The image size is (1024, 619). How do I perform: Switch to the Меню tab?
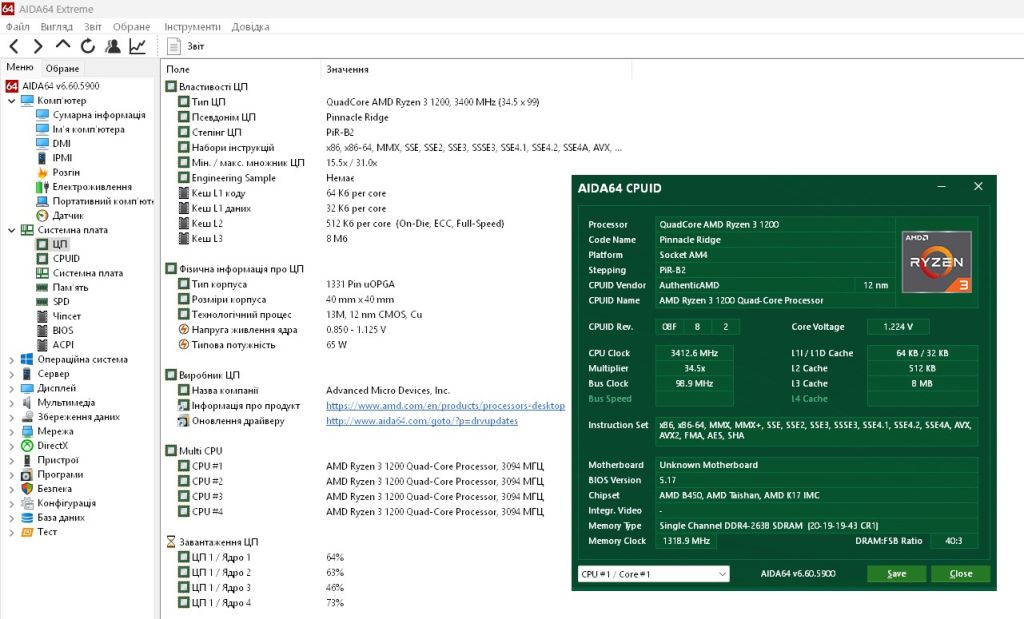[x=20, y=67]
